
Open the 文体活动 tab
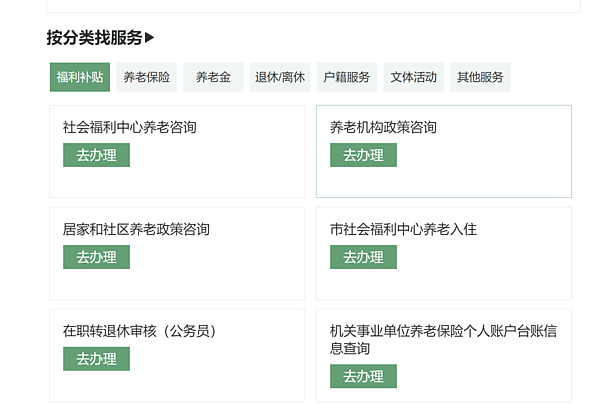pos(413,77)
